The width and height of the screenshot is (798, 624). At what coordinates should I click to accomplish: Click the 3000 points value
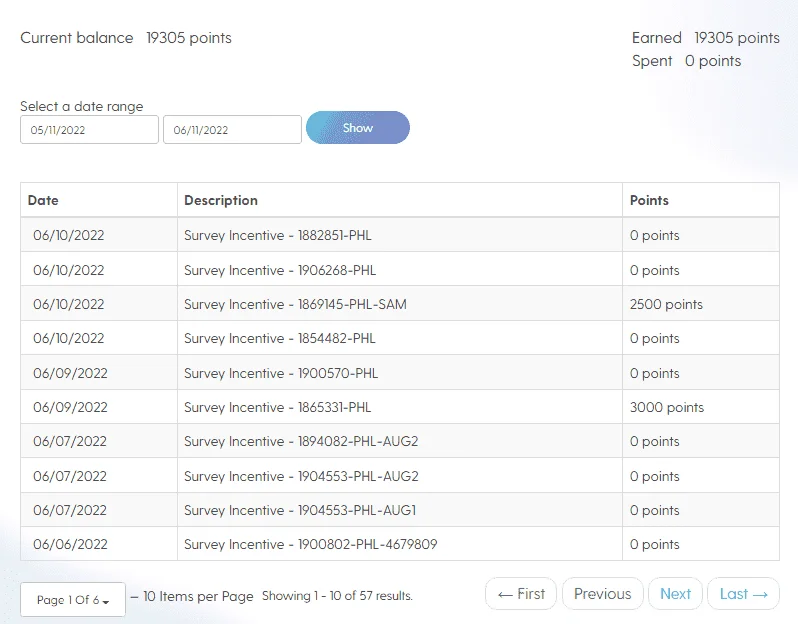667,407
